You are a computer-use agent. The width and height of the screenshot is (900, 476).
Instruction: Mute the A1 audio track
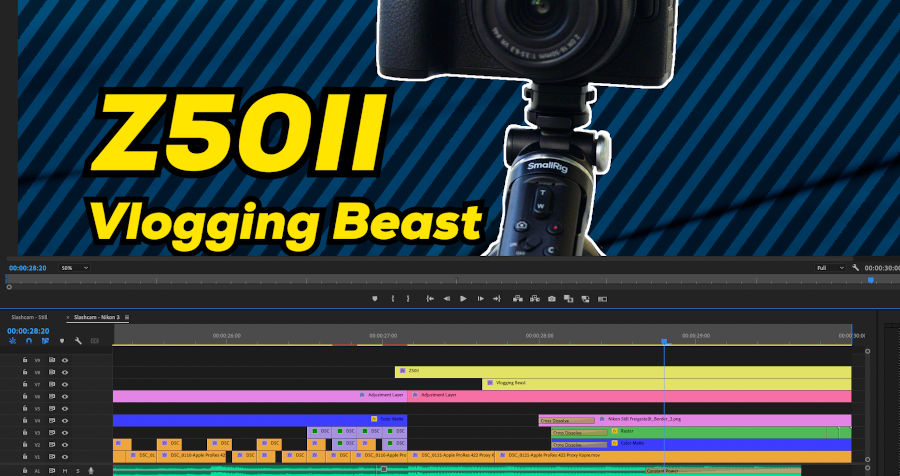(65, 471)
